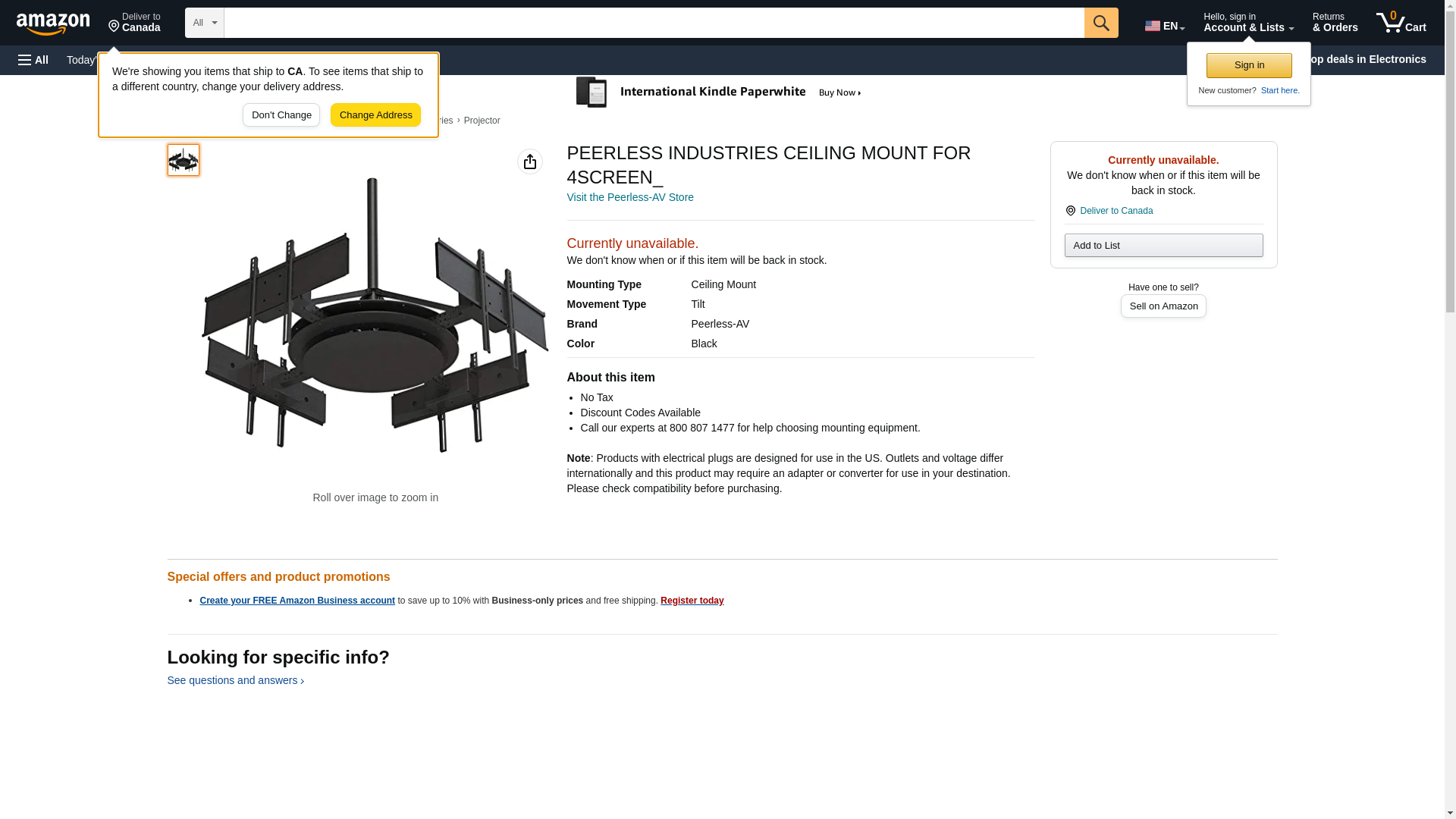Open the All hamburger menu
This screenshot has width=1456, height=819.
(x=33, y=60)
